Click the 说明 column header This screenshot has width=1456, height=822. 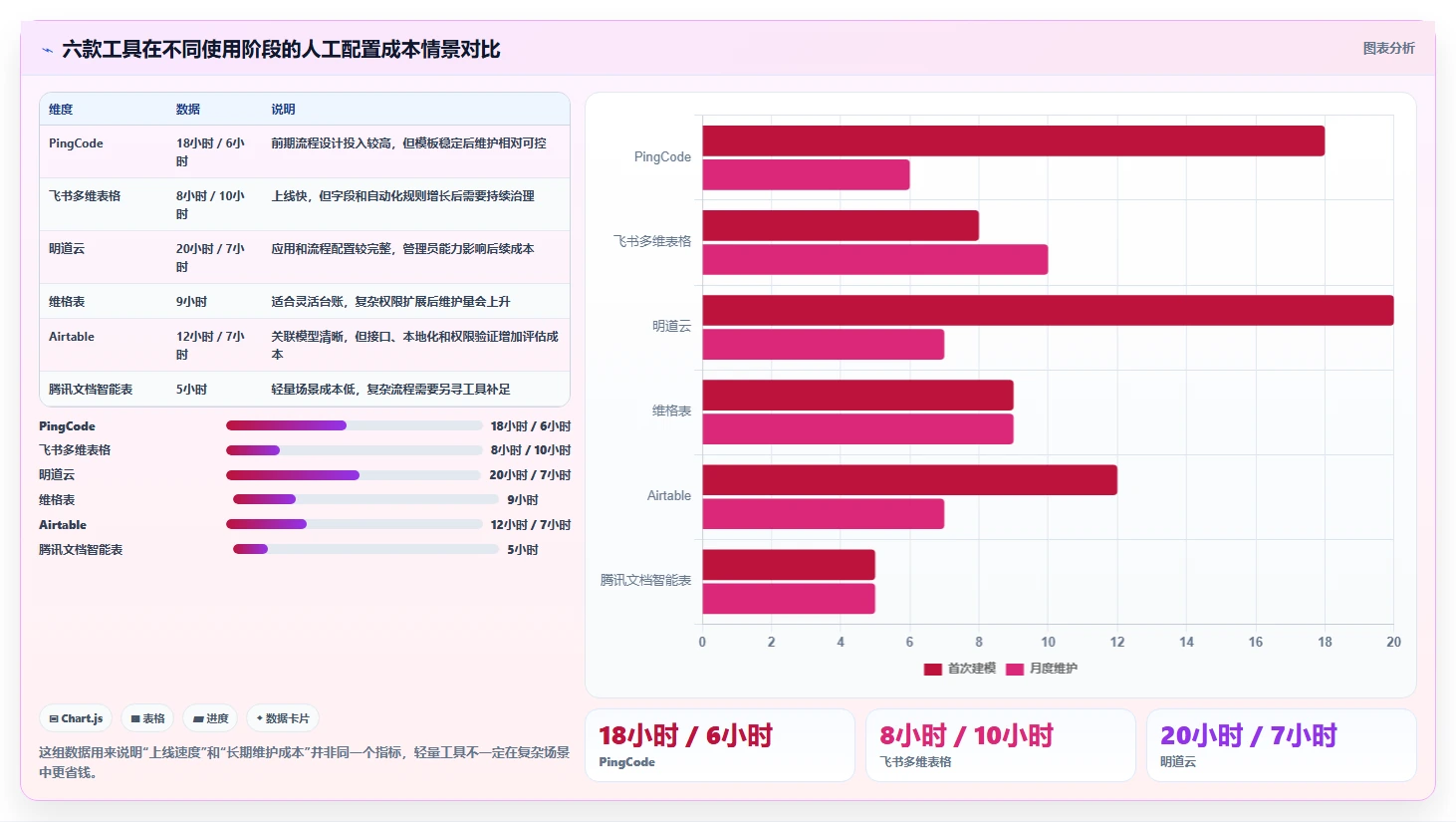[283, 110]
